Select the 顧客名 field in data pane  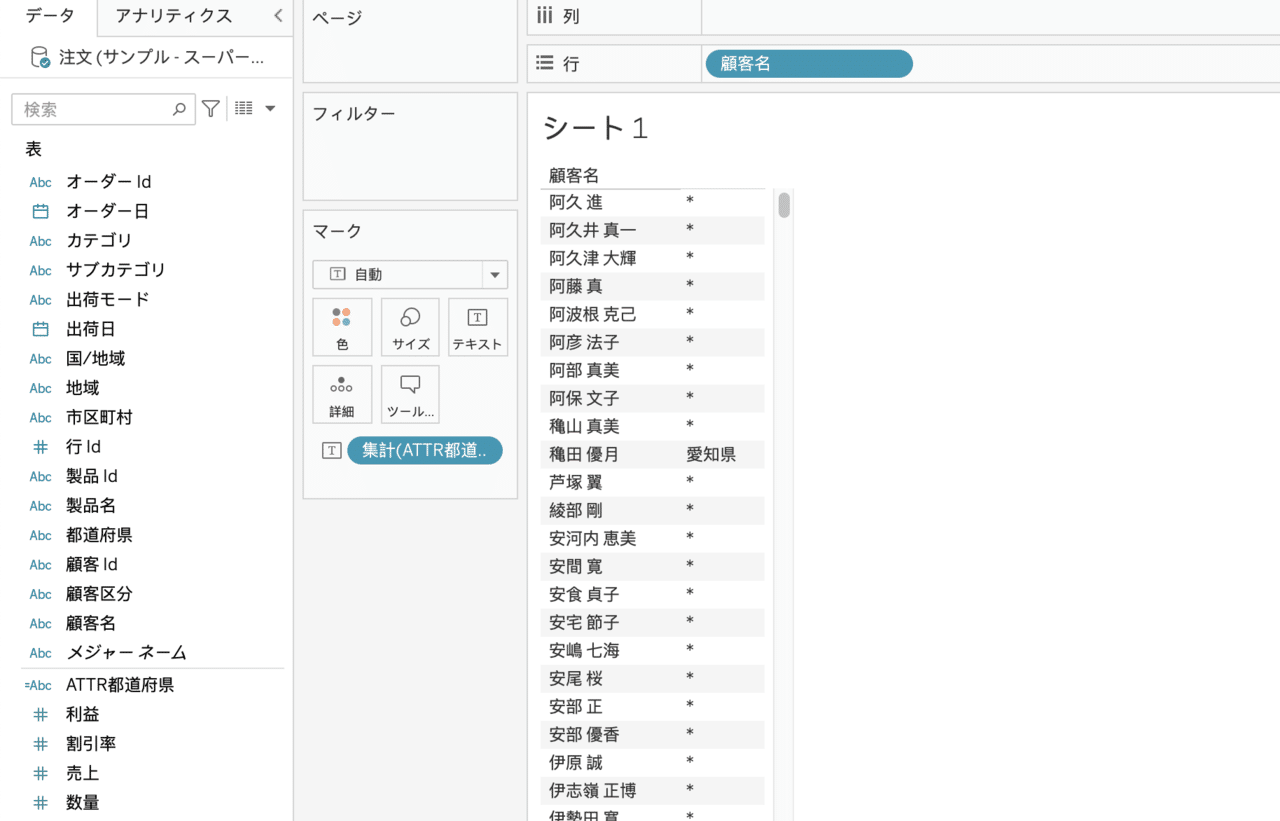pyautogui.click(x=91, y=623)
